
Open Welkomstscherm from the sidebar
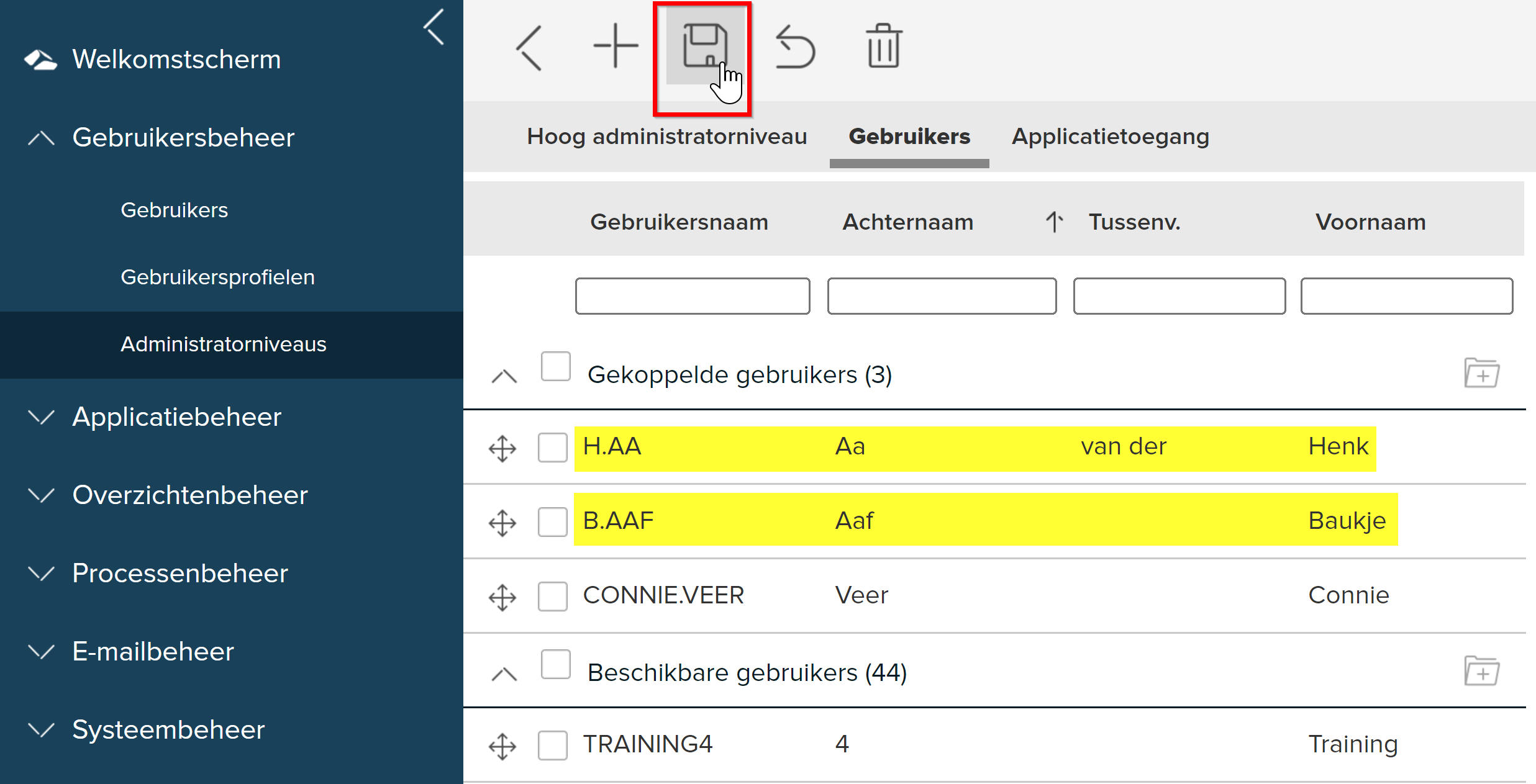(x=176, y=60)
